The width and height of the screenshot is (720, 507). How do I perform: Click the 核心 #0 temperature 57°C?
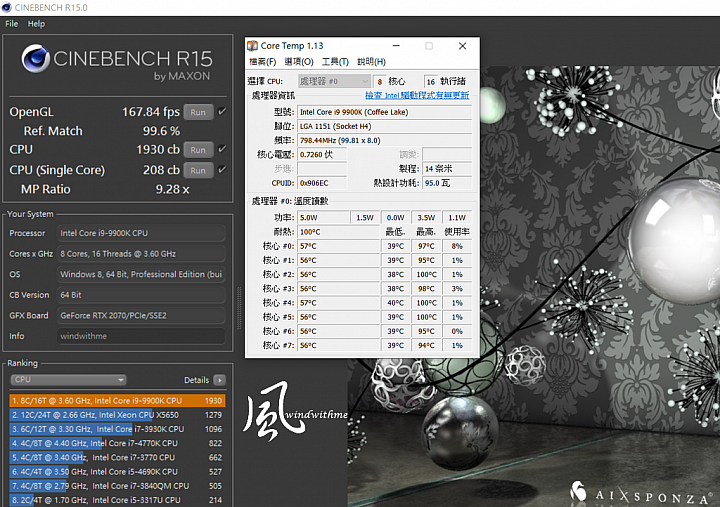pos(338,246)
